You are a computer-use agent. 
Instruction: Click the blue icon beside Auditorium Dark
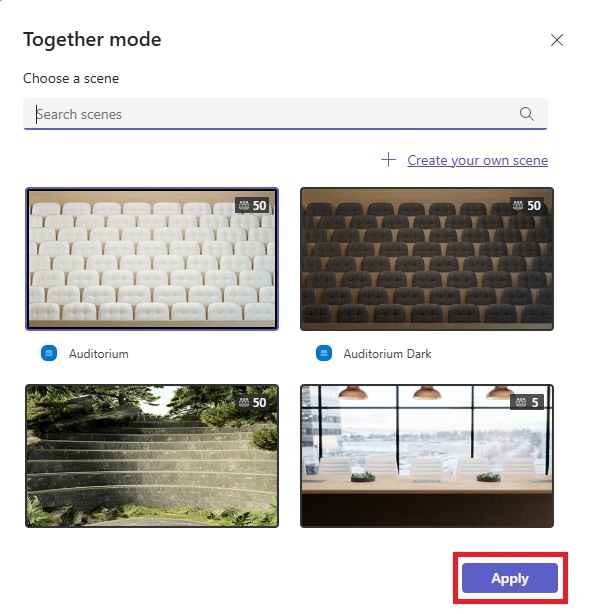point(324,353)
